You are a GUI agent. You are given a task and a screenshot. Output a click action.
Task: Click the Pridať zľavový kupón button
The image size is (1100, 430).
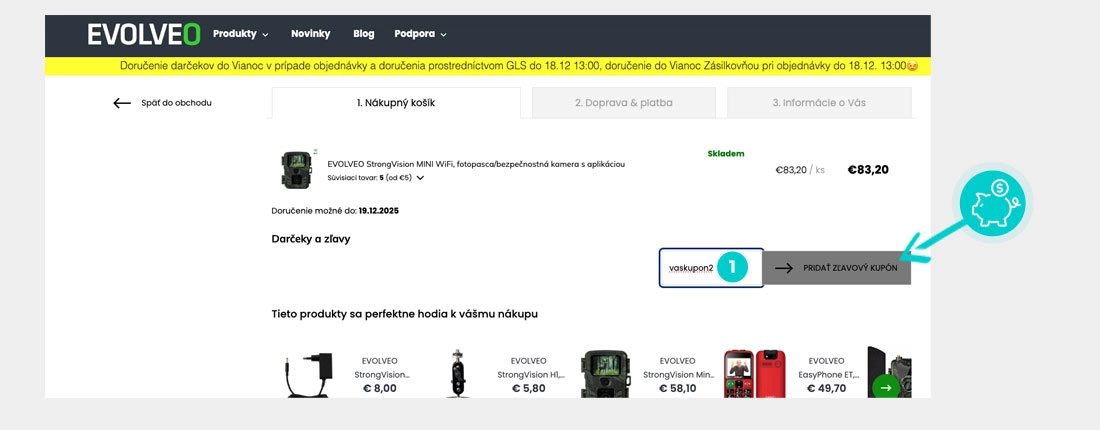click(x=836, y=268)
